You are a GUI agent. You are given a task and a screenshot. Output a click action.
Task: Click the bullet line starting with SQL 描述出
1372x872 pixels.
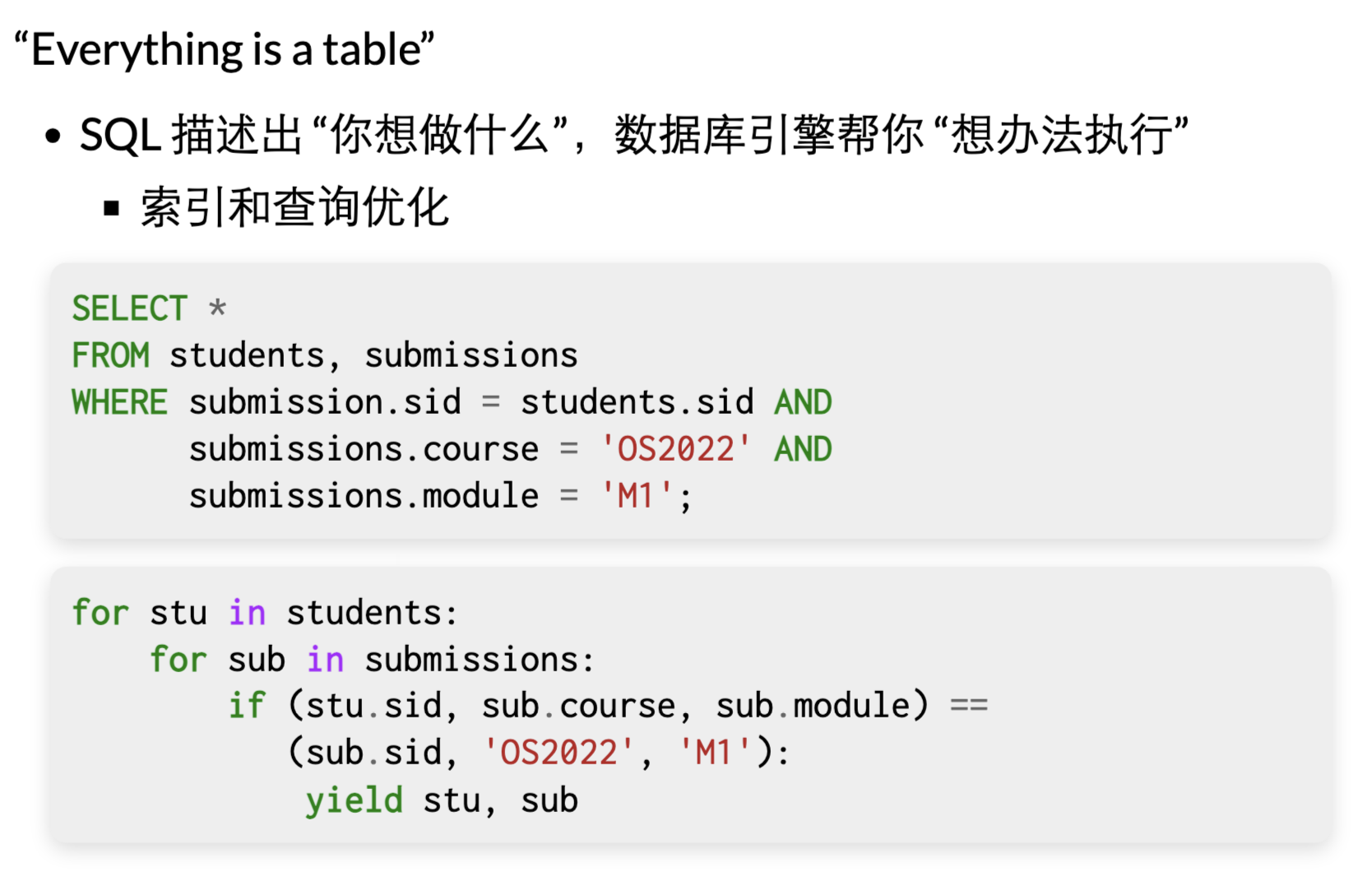pyautogui.click(x=633, y=134)
